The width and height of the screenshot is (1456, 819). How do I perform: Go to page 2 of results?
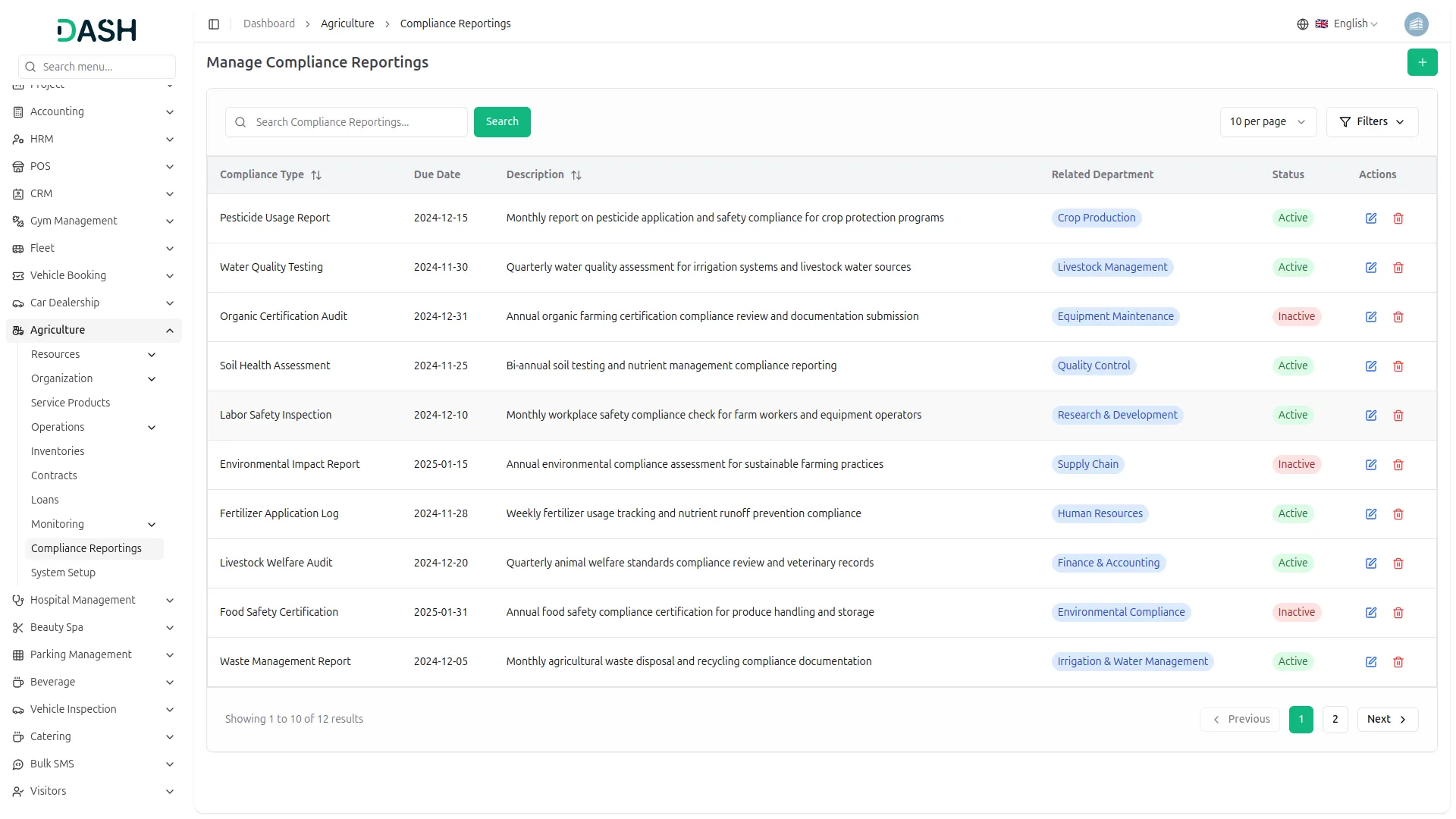[1335, 720]
